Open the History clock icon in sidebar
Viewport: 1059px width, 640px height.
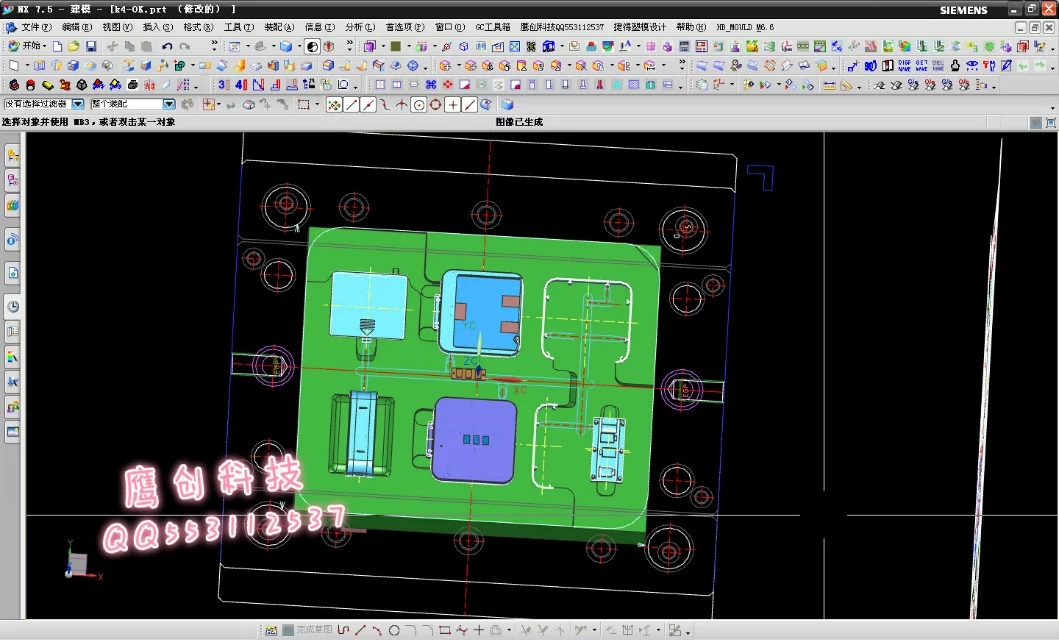tap(13, 306)
